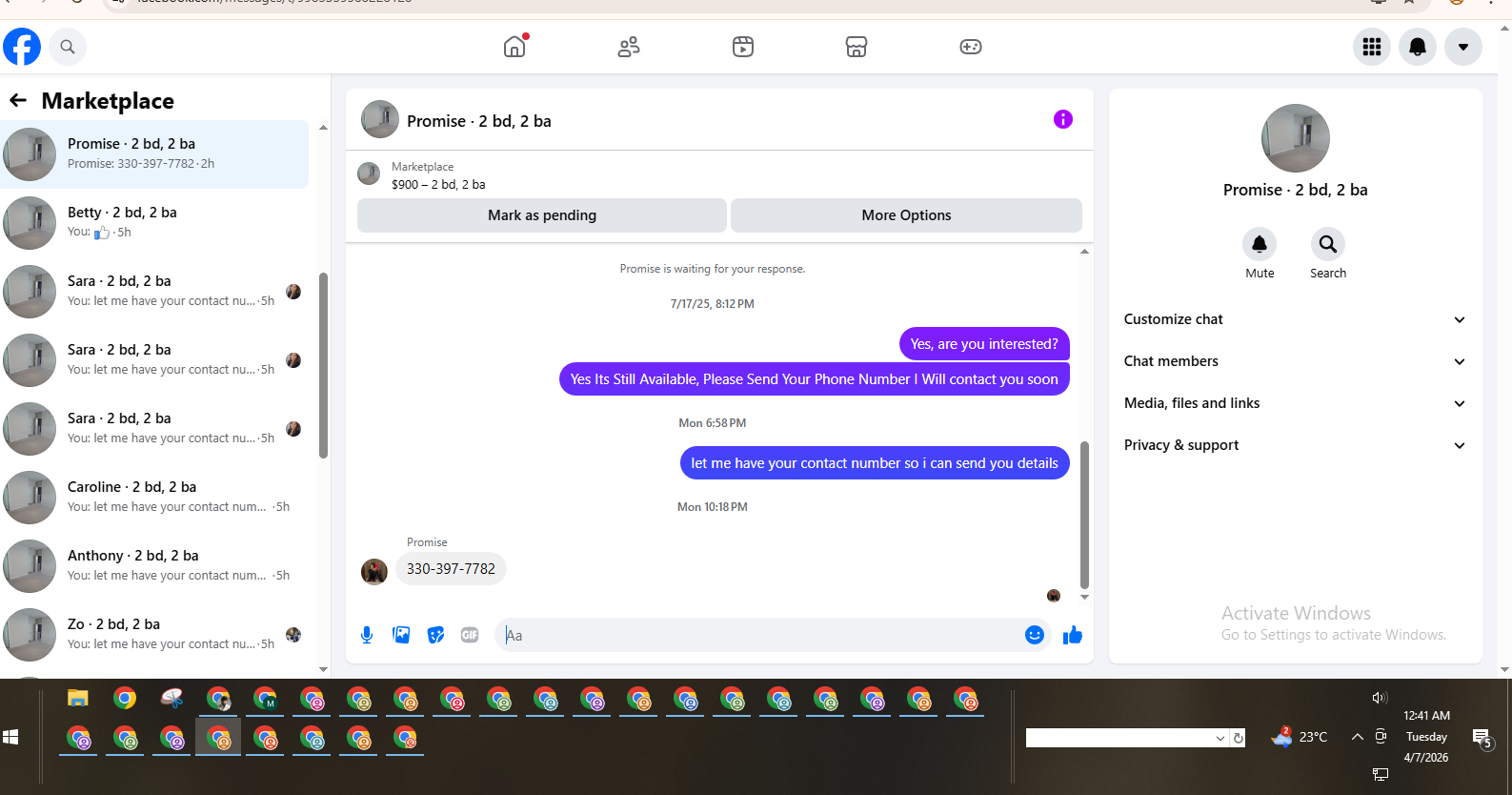Select the Betty conversation in the list

click(x=154, y=223)
